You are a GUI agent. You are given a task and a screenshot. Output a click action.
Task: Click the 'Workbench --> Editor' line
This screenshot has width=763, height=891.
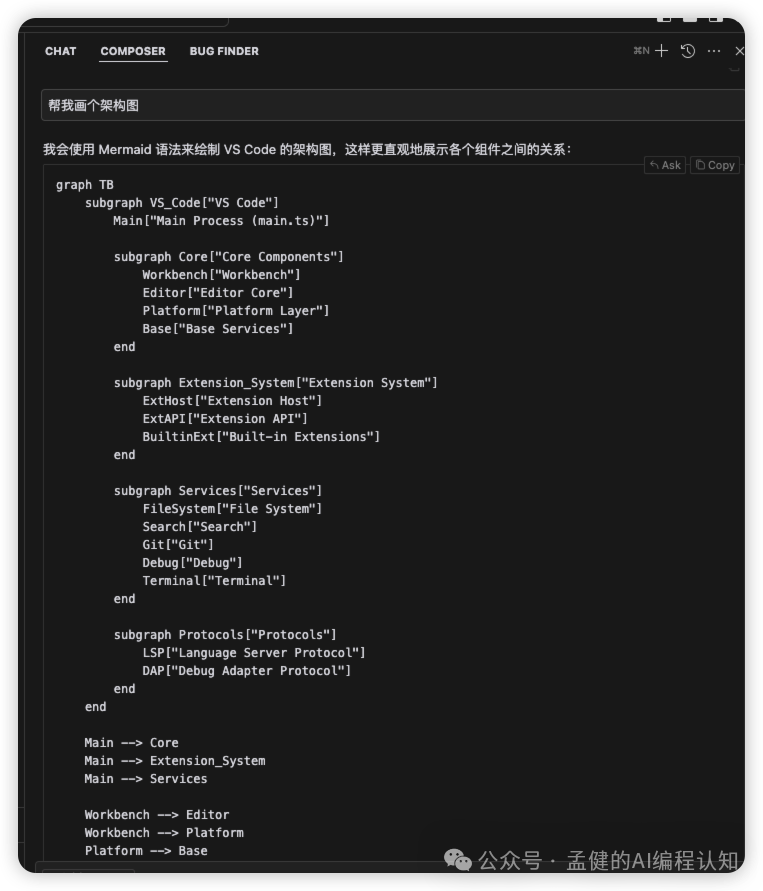157,815
